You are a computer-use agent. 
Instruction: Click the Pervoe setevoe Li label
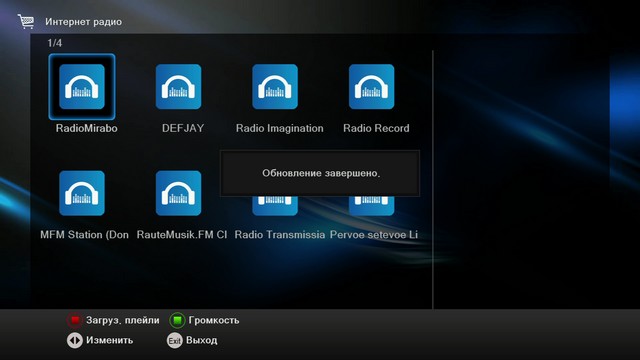pyautogui.click(x=373, y=235)
